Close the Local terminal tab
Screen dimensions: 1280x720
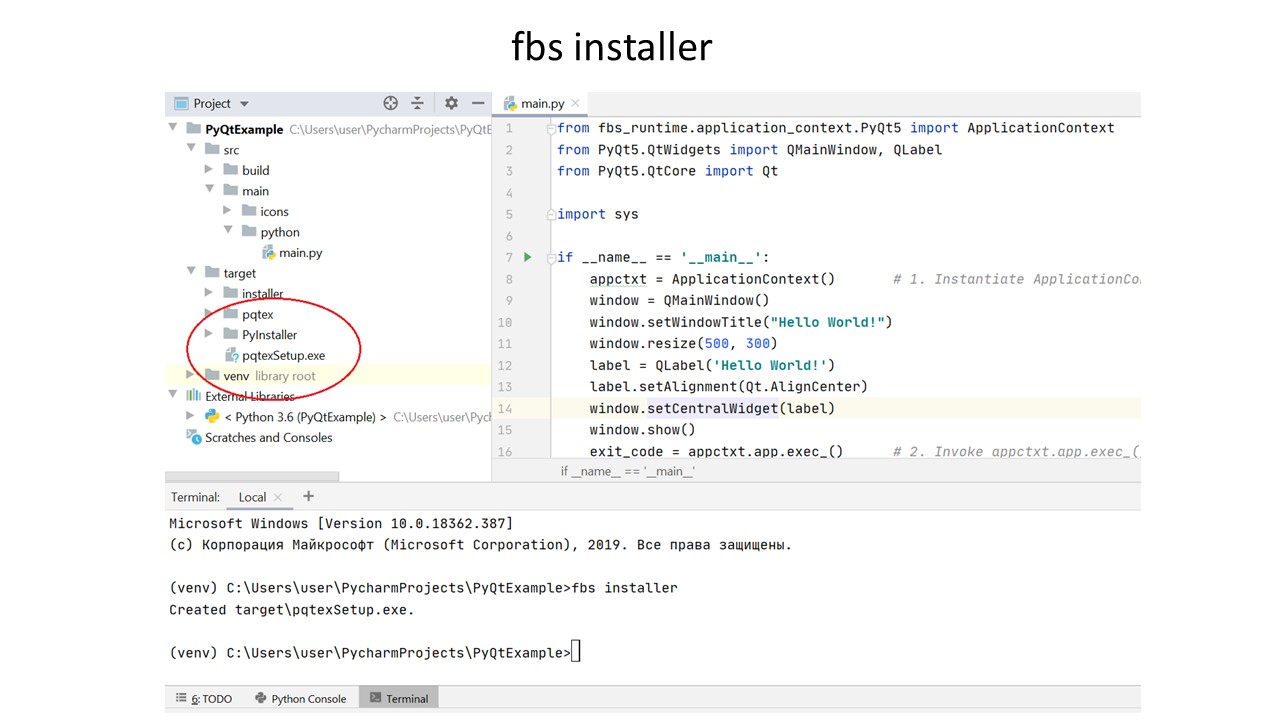(278, 497)
